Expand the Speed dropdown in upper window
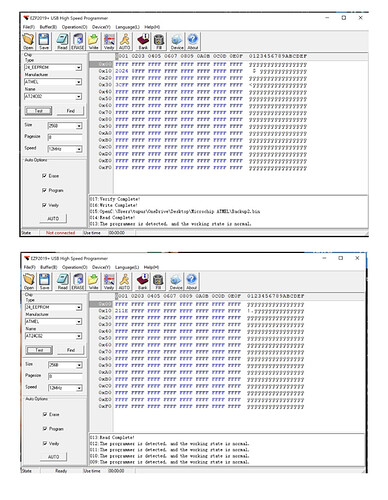388x500 pixels. point(79,149)
